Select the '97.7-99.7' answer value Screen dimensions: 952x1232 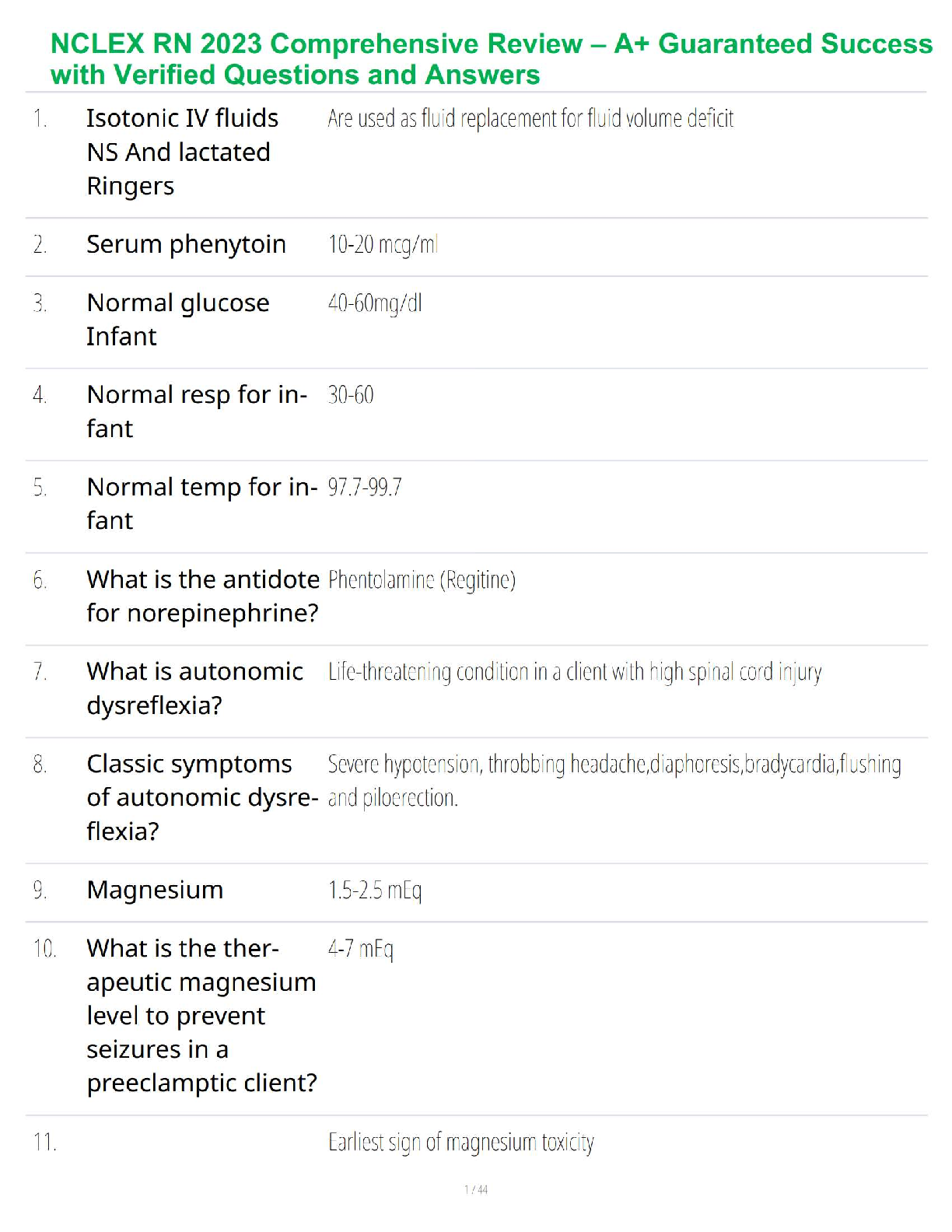coord(365,488)
